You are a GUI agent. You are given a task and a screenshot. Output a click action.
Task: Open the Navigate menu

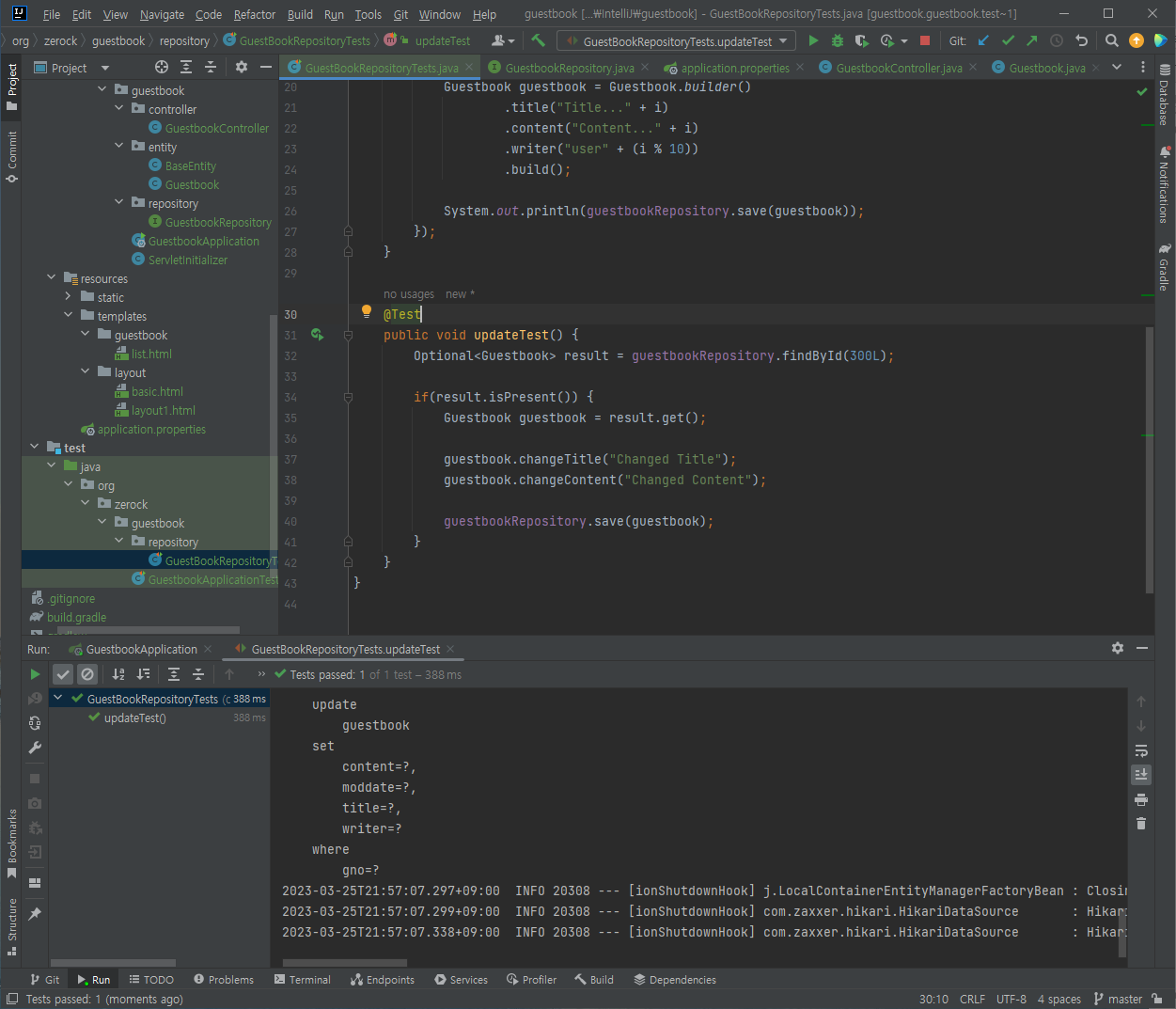tap(162, 14)
